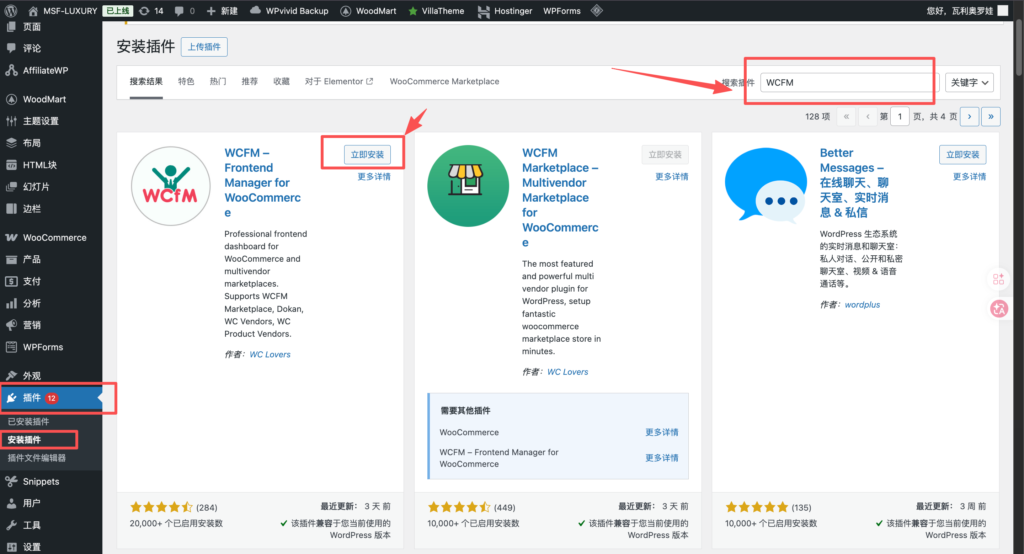The image size is (1024, 554).
Task: Click Better Messages chat bubble thumbnail
Action: click(766, 185)
